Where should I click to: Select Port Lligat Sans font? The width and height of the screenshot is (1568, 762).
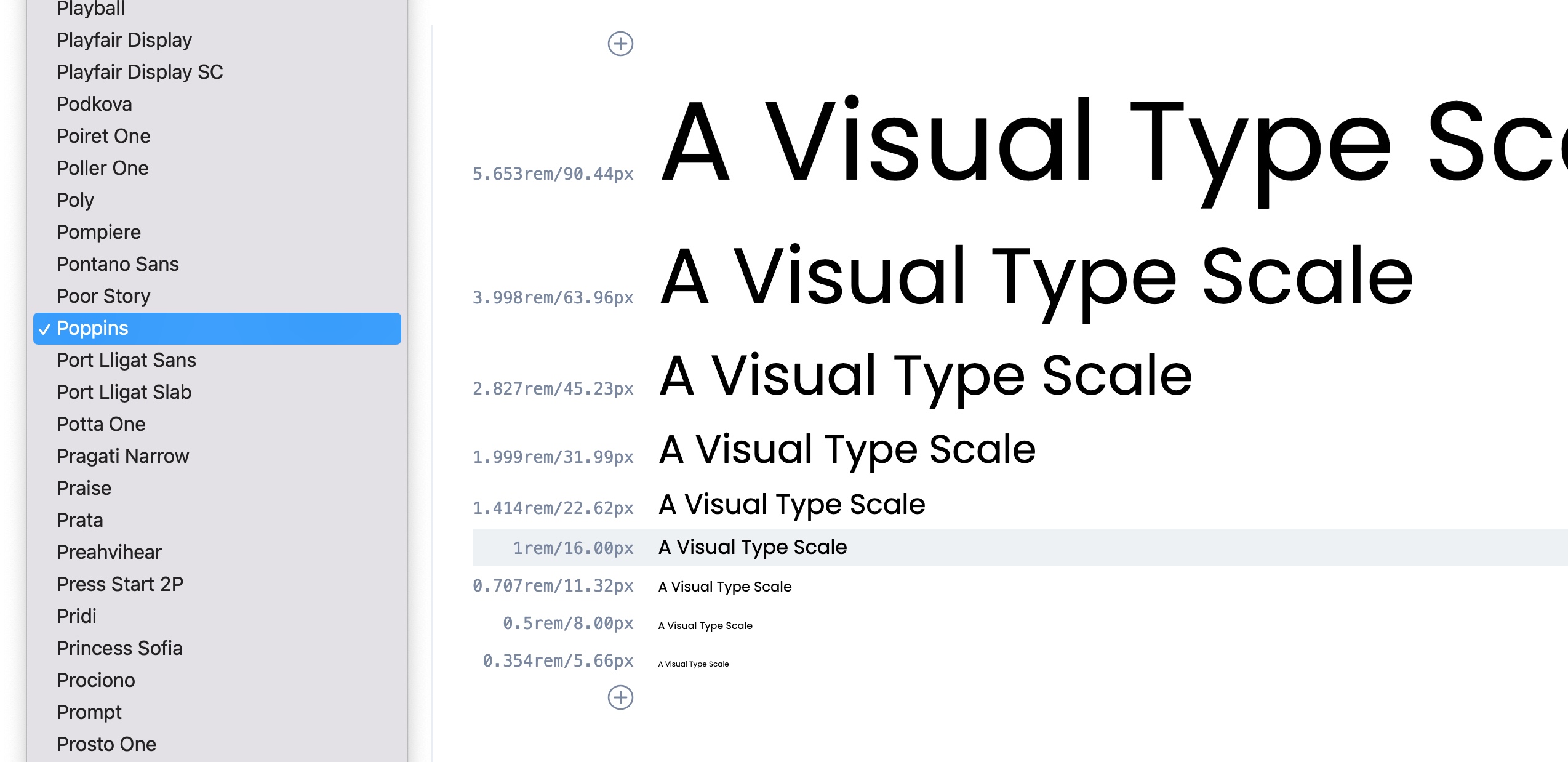[x=126, y=360]
